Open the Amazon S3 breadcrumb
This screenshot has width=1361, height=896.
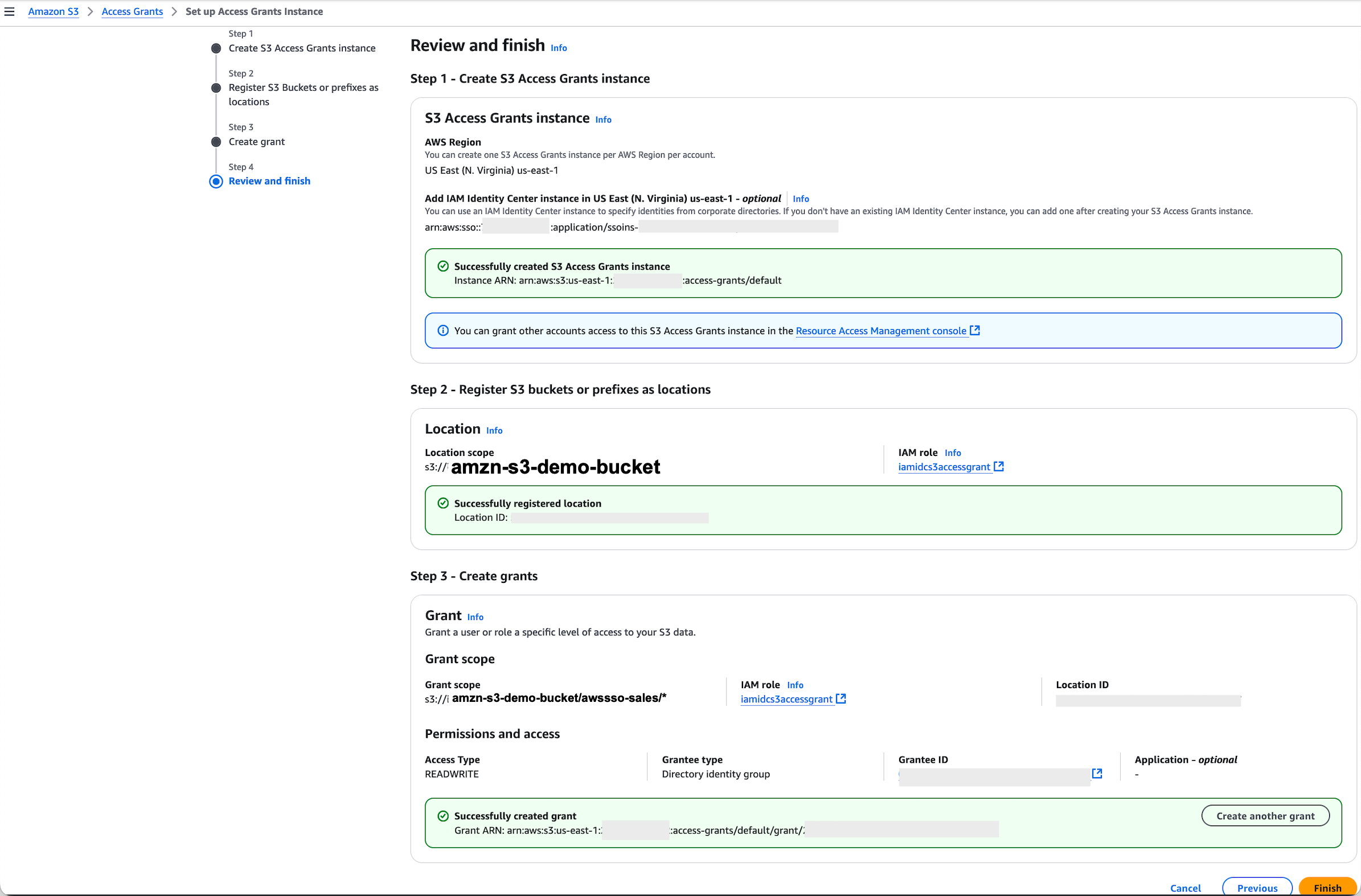(x=53, y=11)
